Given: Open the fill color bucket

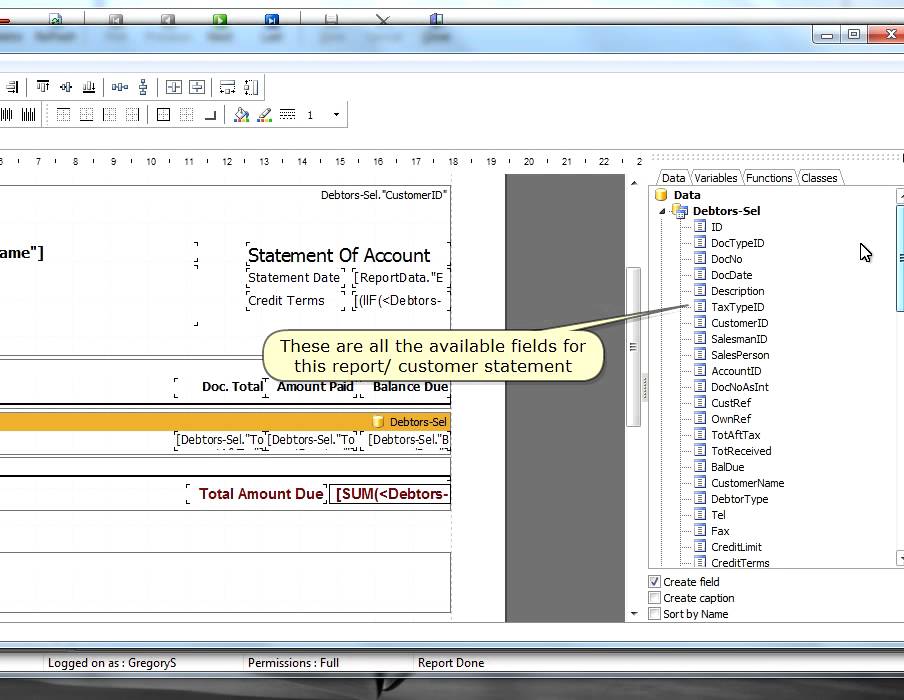Looking at the screenshot, I should 241,115.
